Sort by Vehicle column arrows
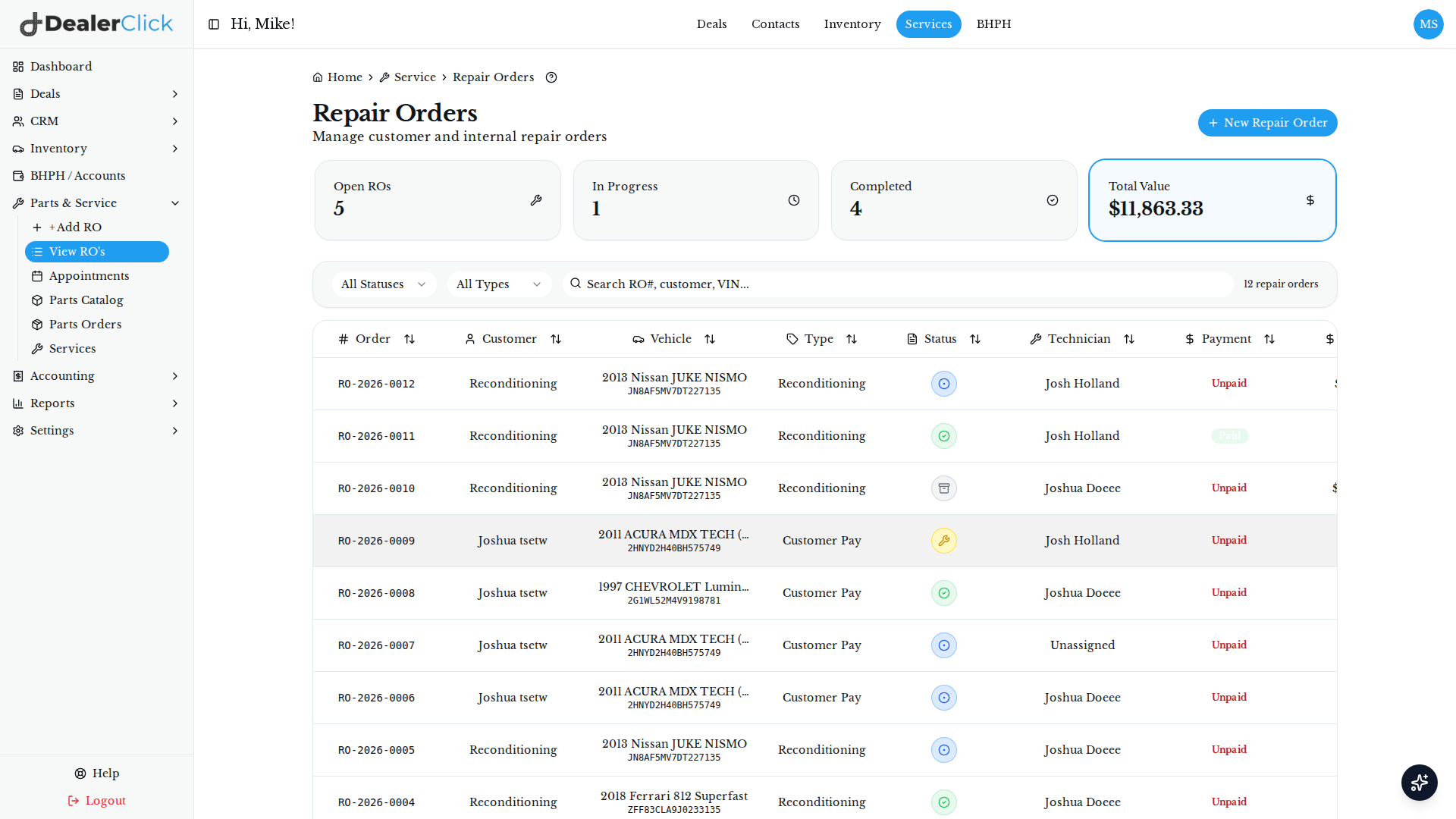1456x819 pixels. coord(710,339)
